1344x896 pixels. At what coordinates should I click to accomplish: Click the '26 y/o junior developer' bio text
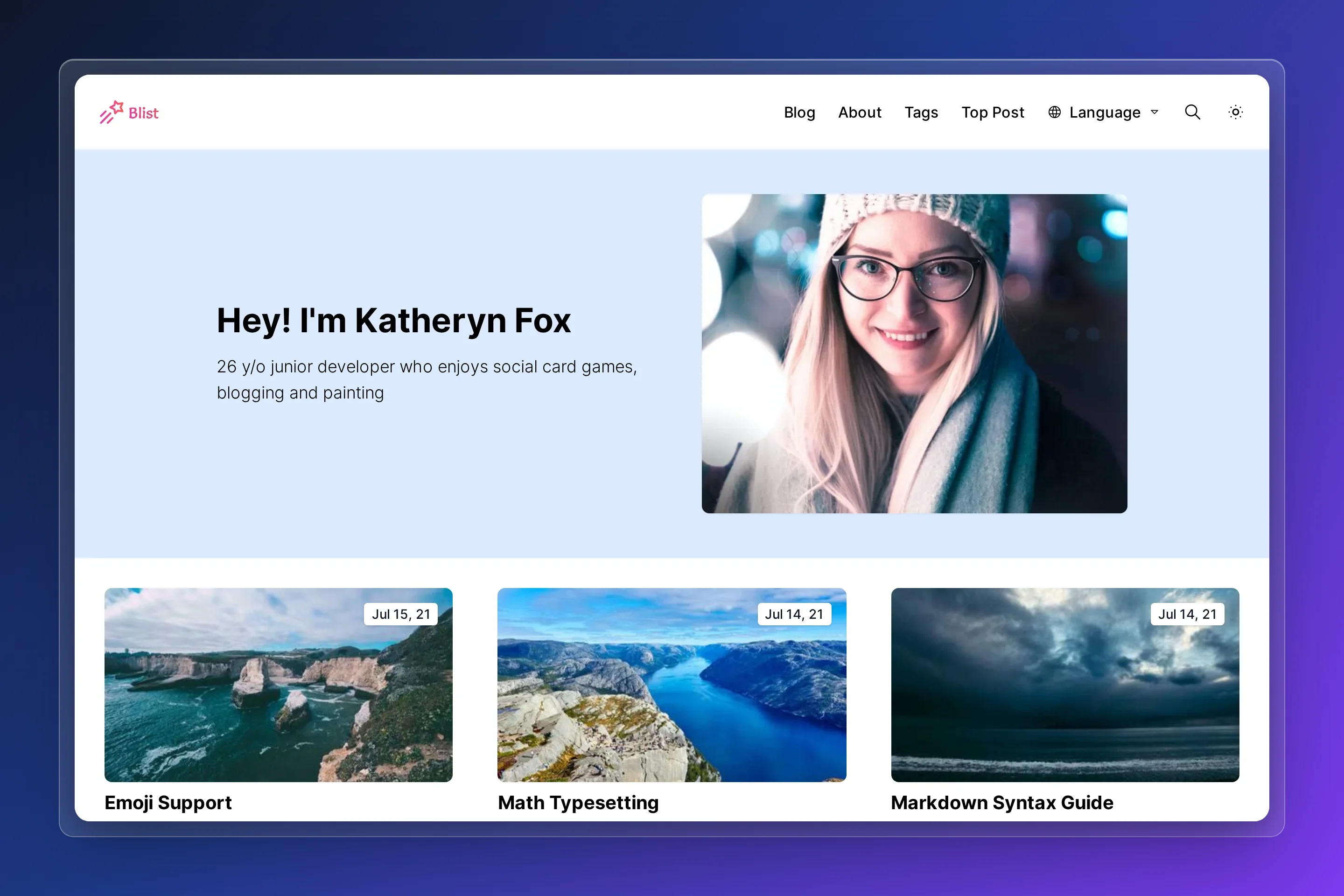(427, 379)
